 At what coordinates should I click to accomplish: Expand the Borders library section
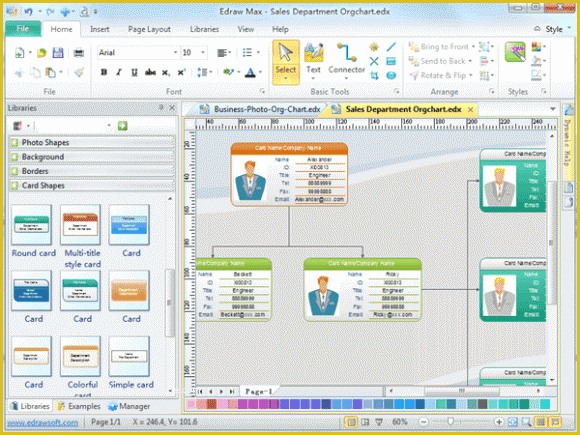click(92, 171)
